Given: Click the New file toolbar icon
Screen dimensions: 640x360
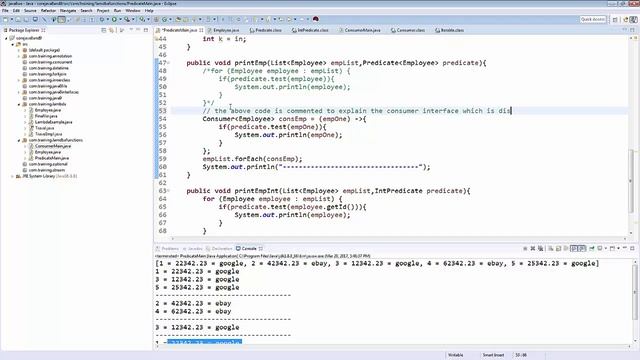Looking at the screenshot, I should point(5,19).
